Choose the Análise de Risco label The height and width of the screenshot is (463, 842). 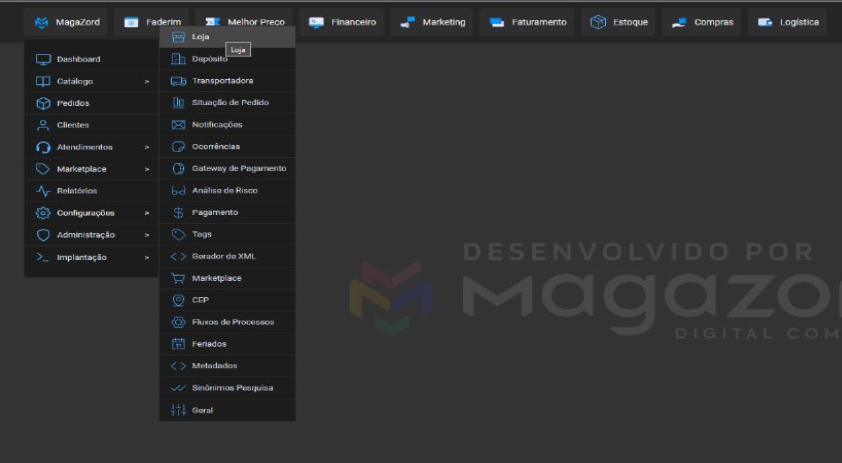click(x=224, y=191)
